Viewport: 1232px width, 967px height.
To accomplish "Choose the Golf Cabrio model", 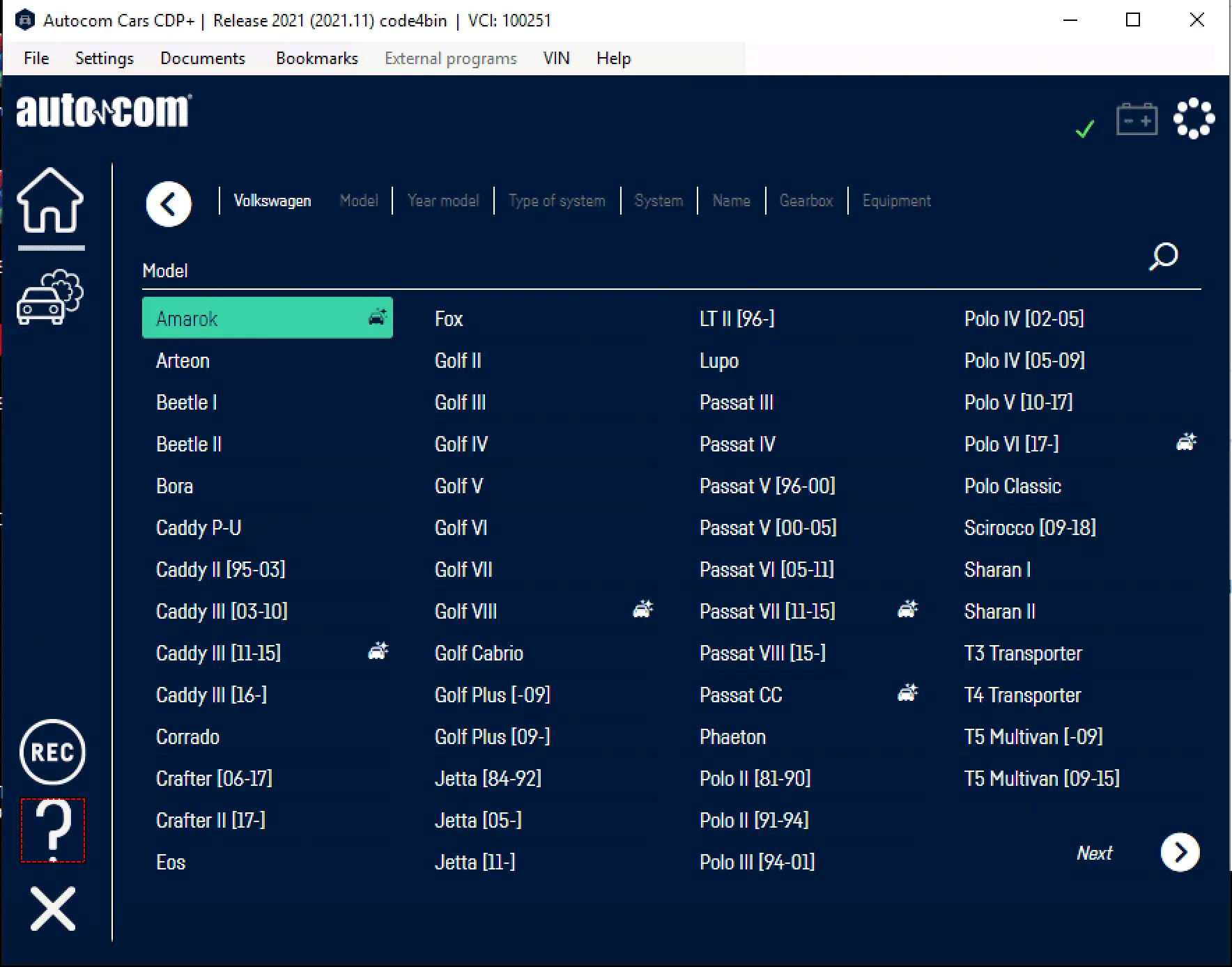I will tap(479, 653).
